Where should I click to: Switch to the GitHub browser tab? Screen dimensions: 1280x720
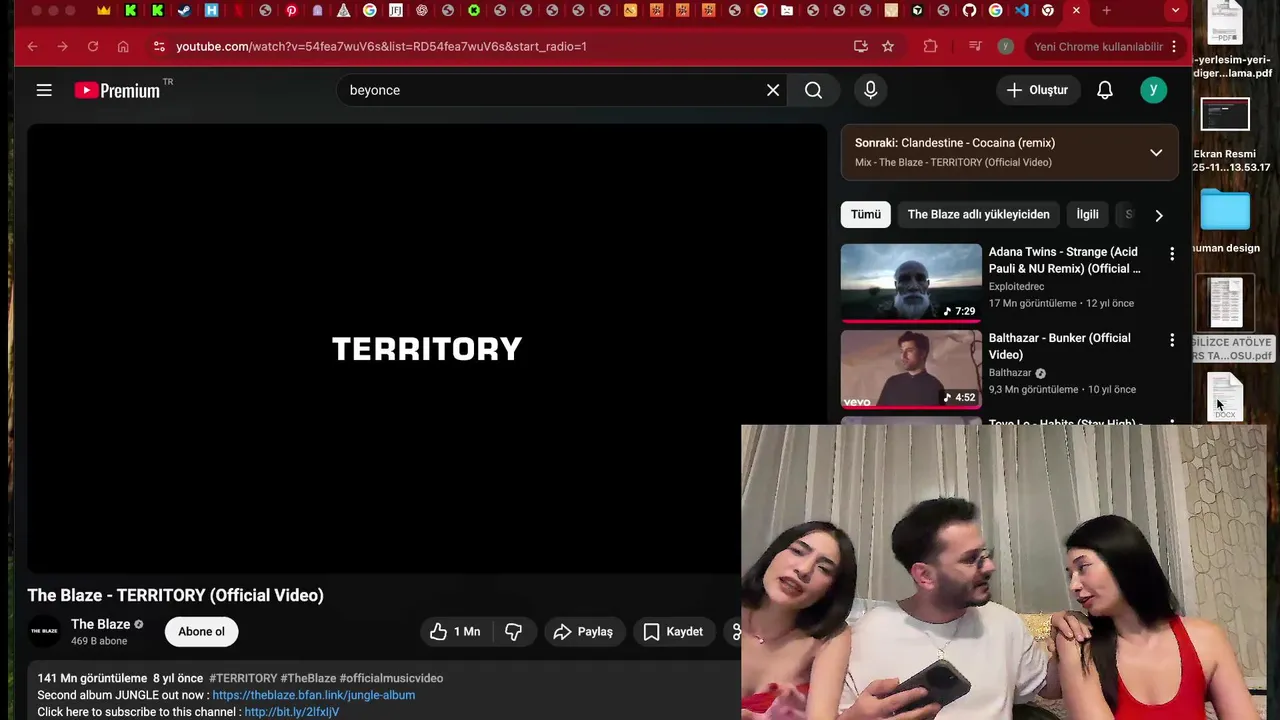969,10
